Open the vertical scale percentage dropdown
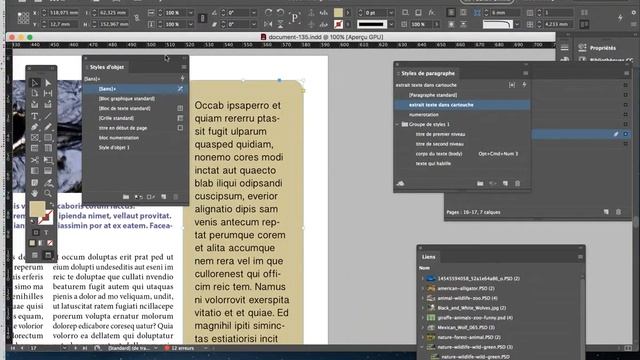 coord(190,24)
